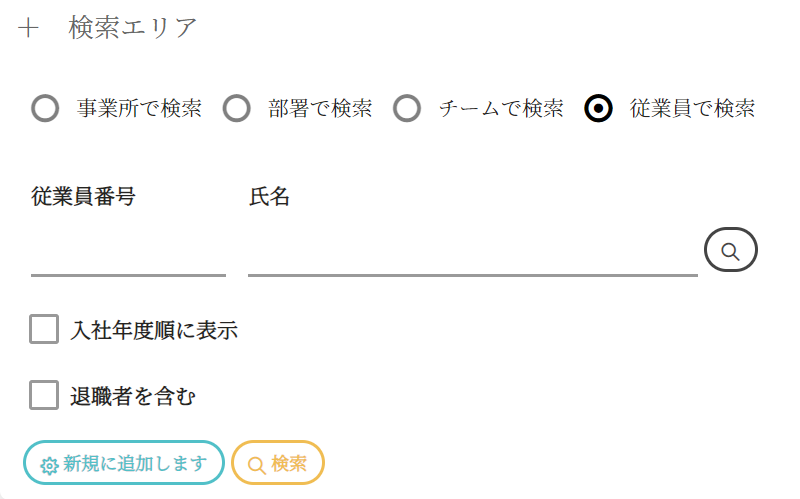Select the 従業員で検索 radio button

[598, 109]
